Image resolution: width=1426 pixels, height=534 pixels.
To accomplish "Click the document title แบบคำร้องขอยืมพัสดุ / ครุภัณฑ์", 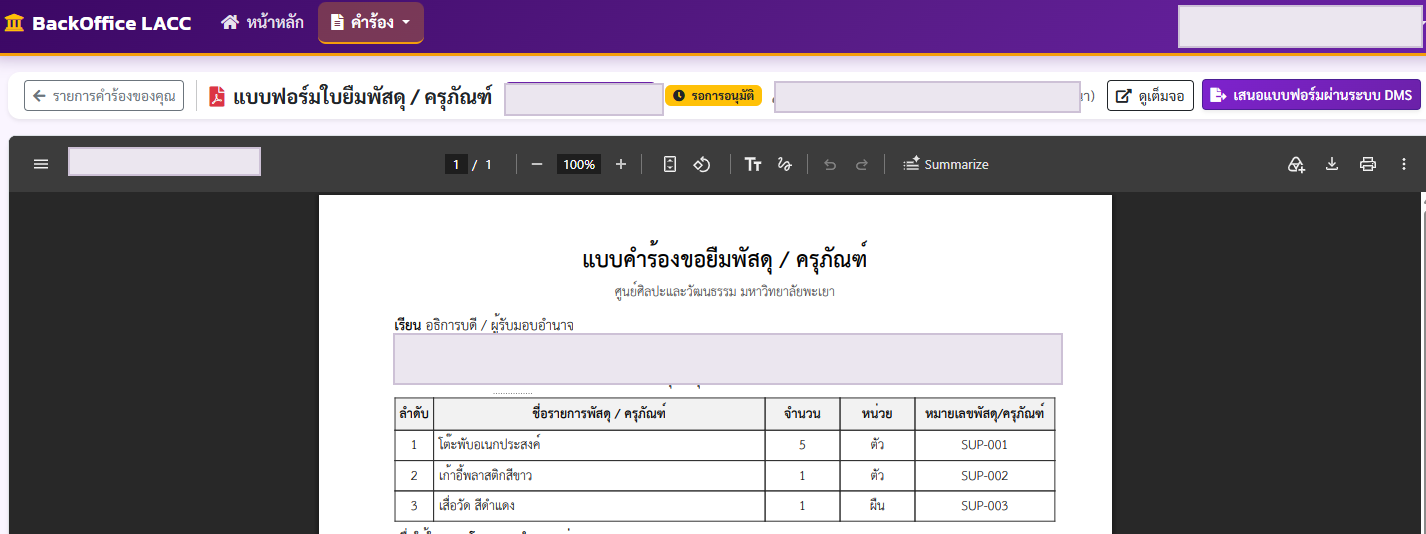I will [724, 260].
